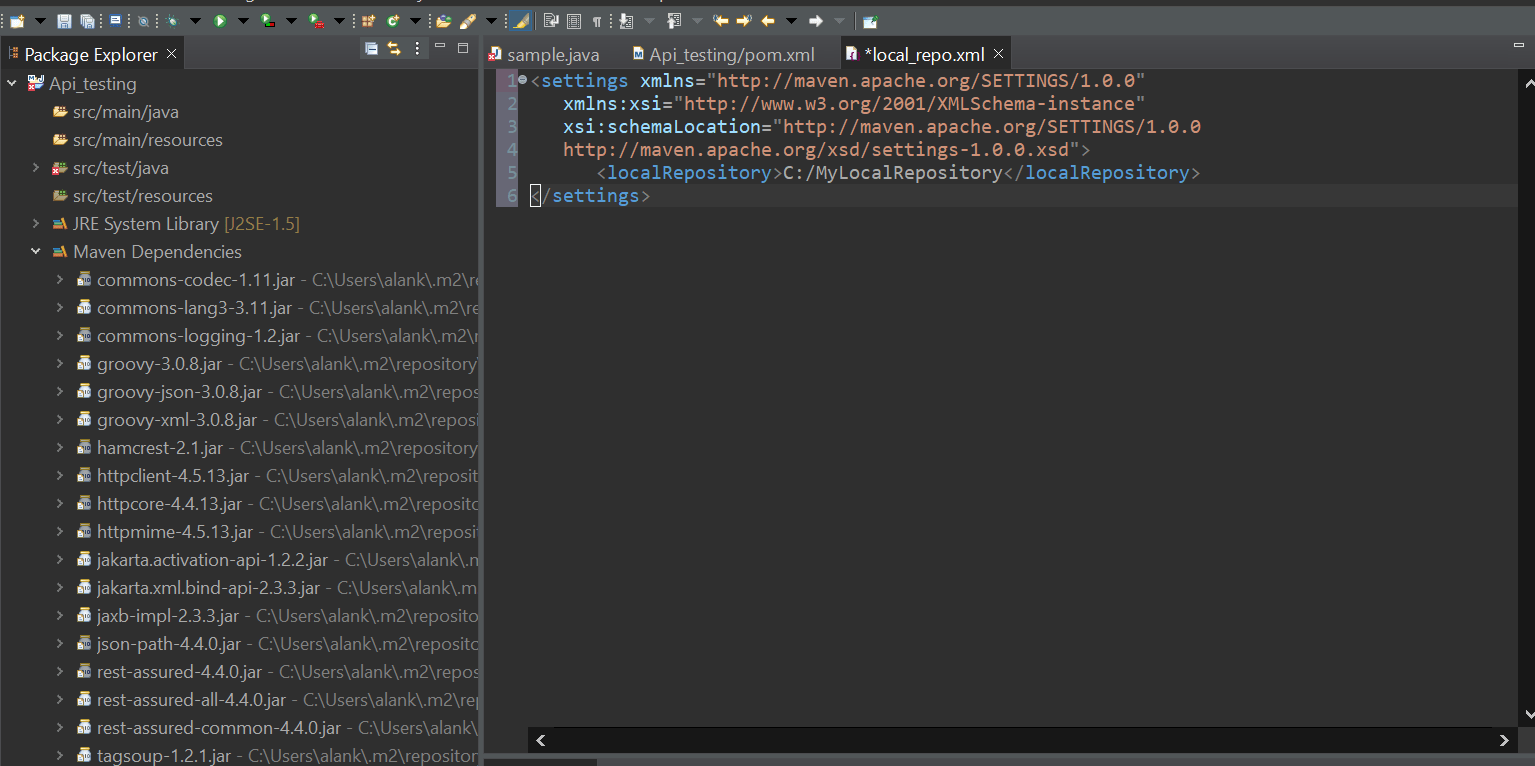Collapse All items in Package Explorer
Image resolution: width=1535 pixels, height=766 pixels.
click(x=371, y=49)
